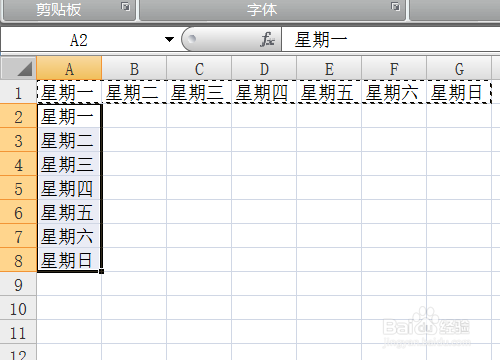500x360 pixels.
Task: Select column B header
Action: click(134, 68)
